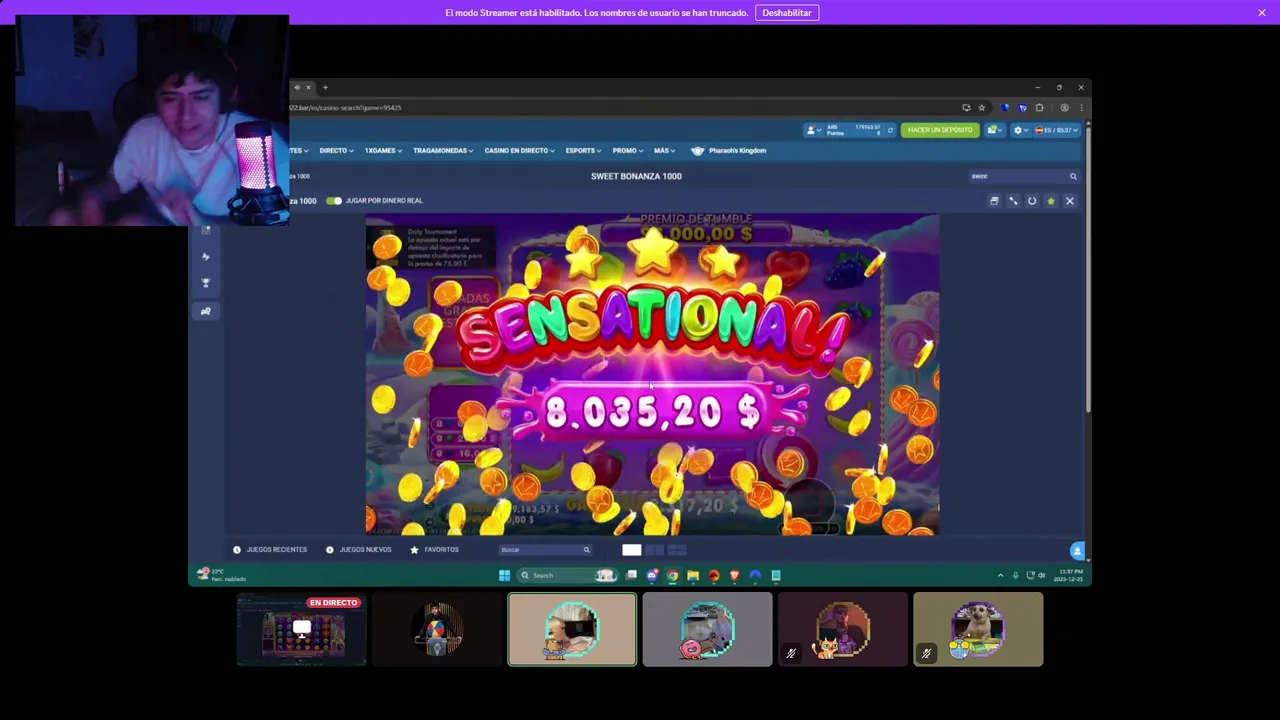Select the grey tile with pink donut badge
This screenshot has width=1280, height=720.
pos(707,630)
